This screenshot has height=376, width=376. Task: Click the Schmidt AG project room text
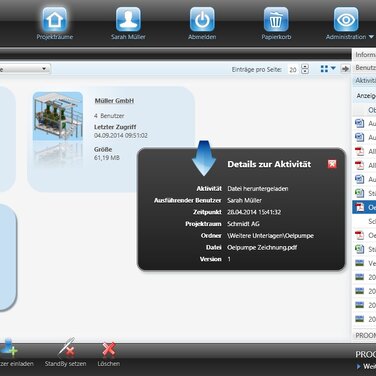coord(243,224)
